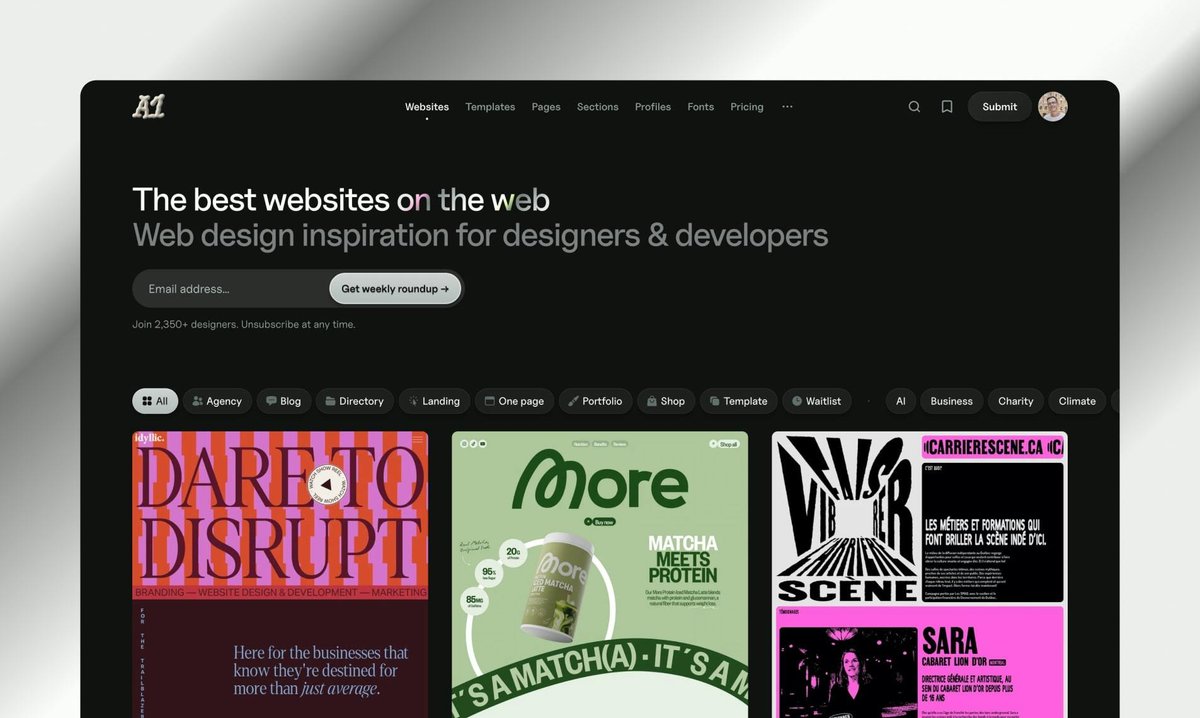Open the Carrierescene.ca website thumbnail
This screenshot has width=1200, height=718.
tap(920, 574)
